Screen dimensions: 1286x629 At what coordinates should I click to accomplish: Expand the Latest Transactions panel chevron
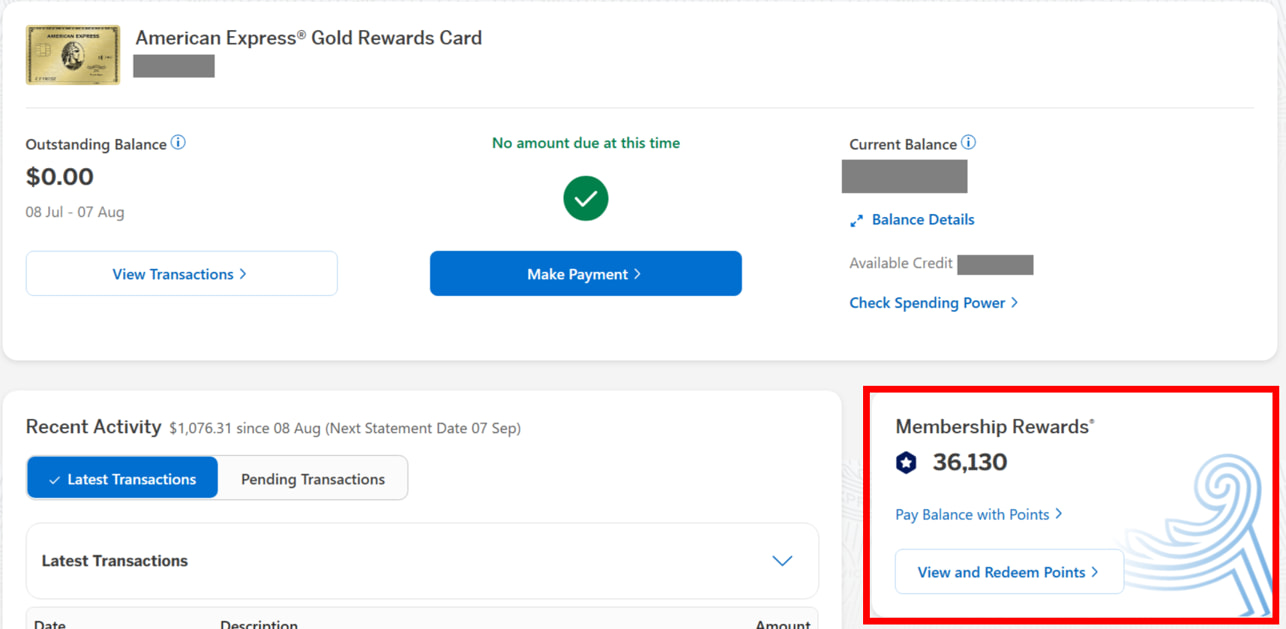(x=782, y=561)
